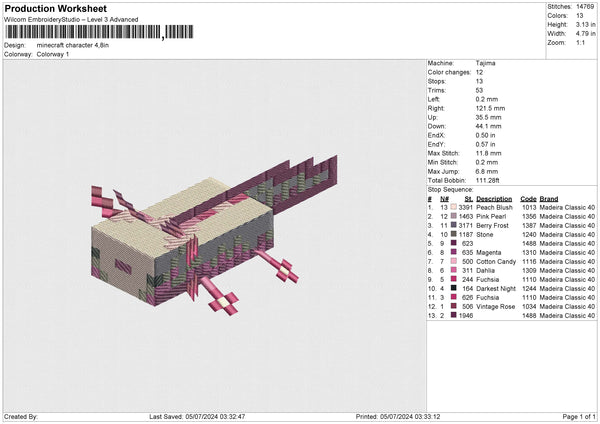The image size is (600, 424).
Task: Click the Stitches value '14769'
Action: pyautogui.click(x=585, y=7)
